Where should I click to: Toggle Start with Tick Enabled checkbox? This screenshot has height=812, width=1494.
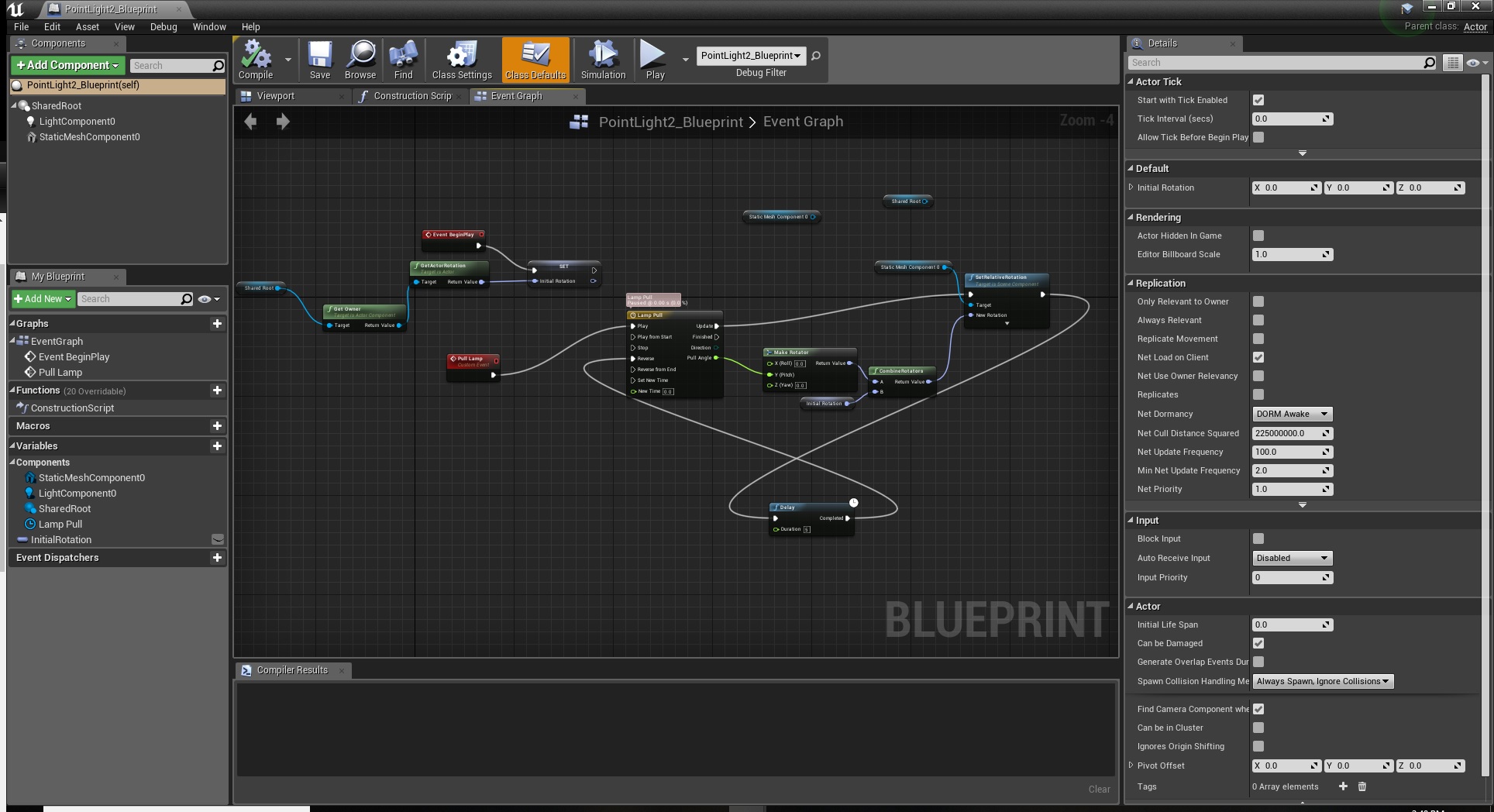click(x=1258, y=100)
